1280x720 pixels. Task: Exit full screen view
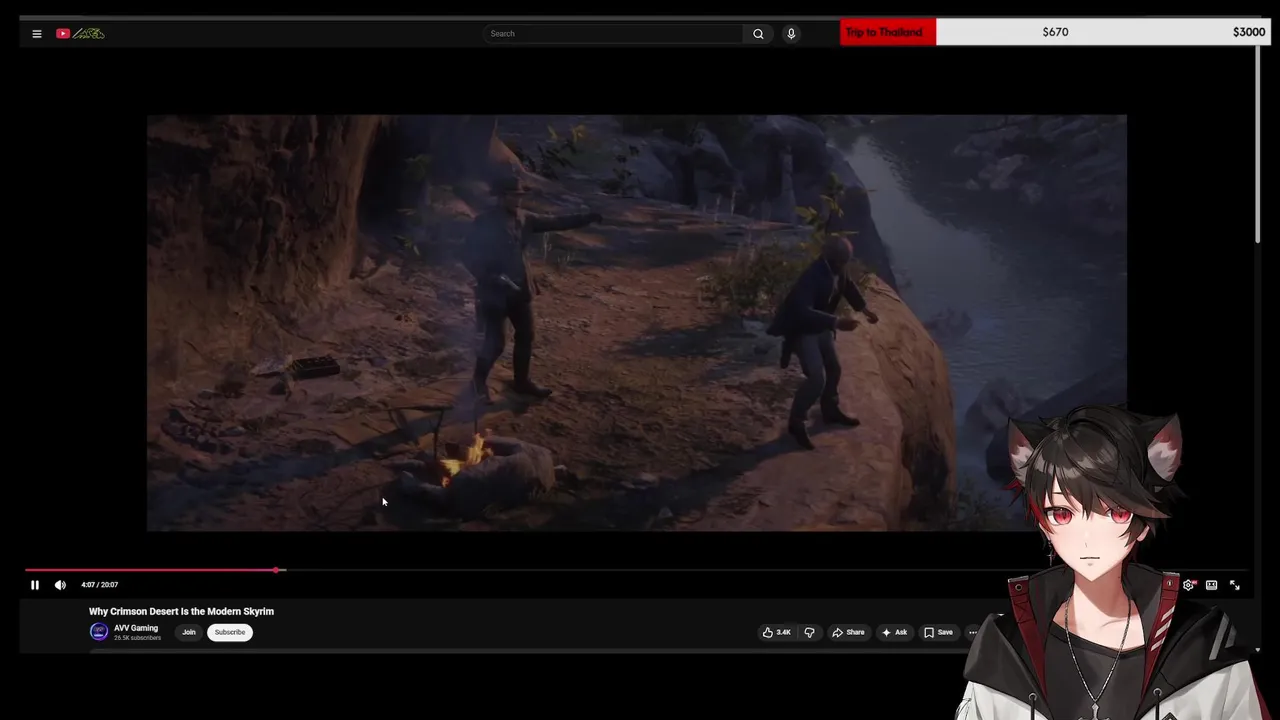pyautogui.click(x=1235, y=585)
